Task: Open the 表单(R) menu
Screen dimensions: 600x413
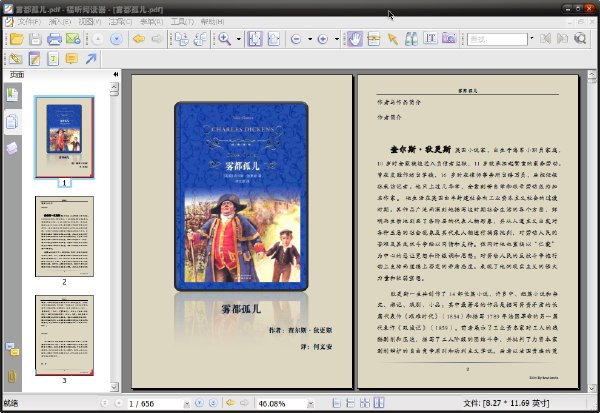Action: [151, 22]
